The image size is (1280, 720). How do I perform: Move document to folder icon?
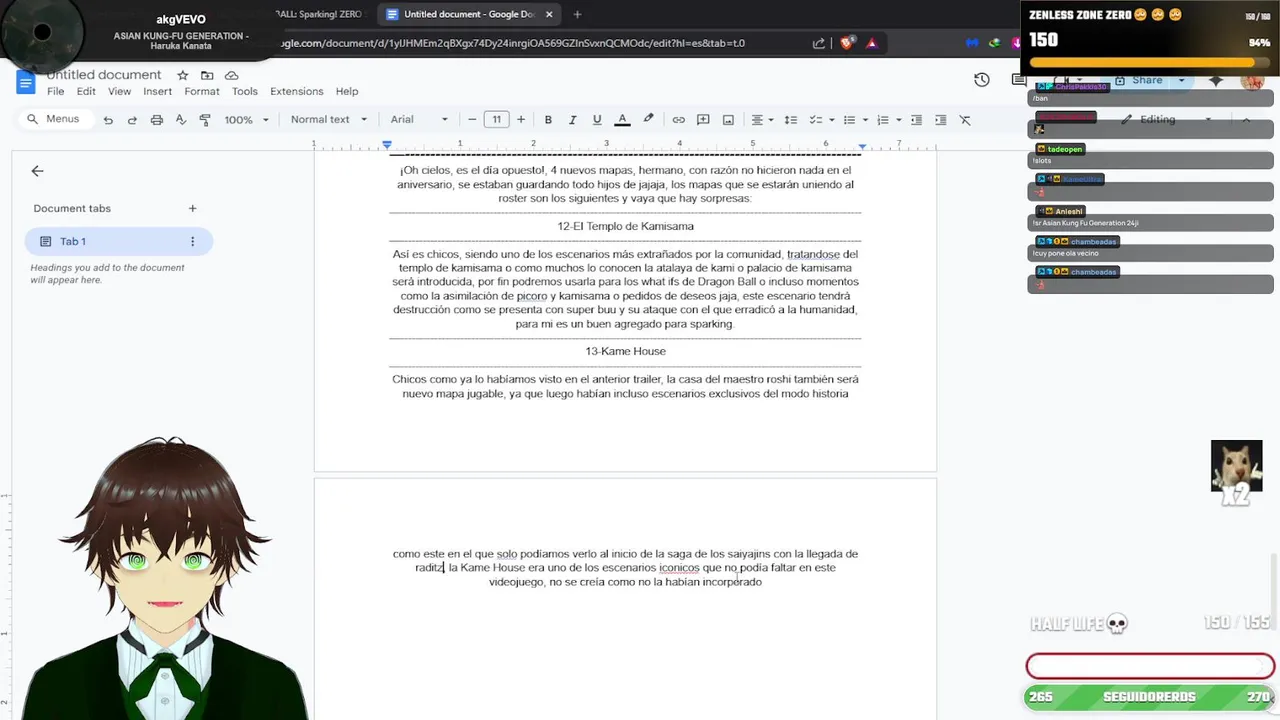[207, 75]
